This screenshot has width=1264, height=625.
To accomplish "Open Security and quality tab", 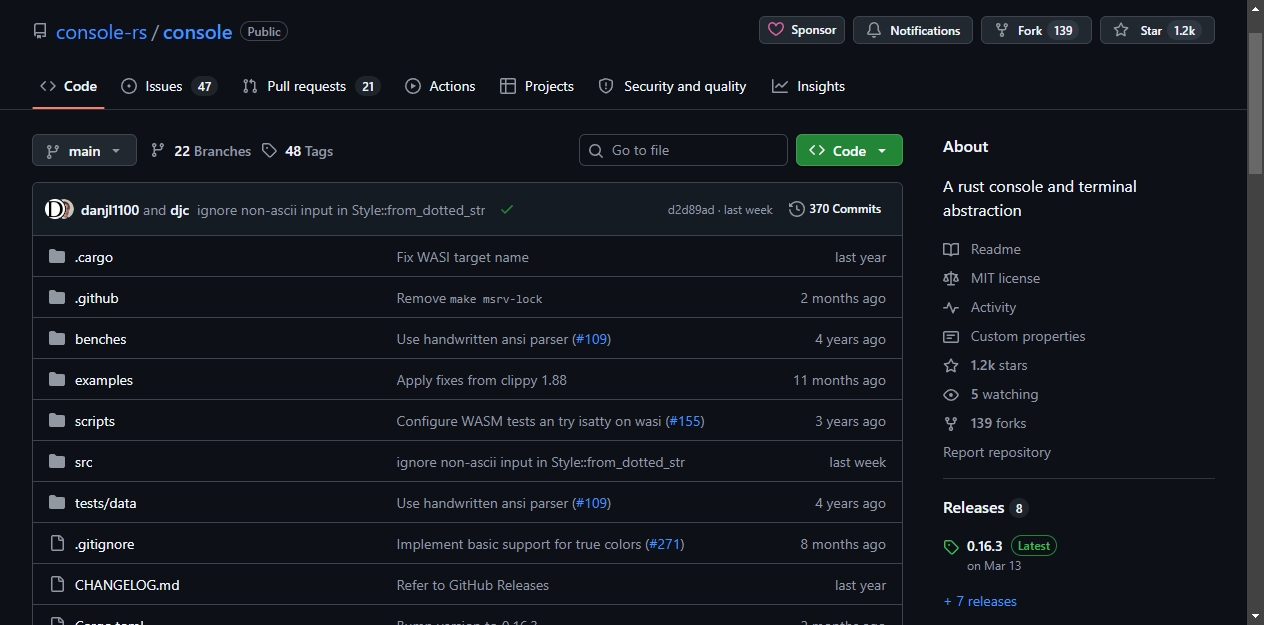I will (672, 86).
